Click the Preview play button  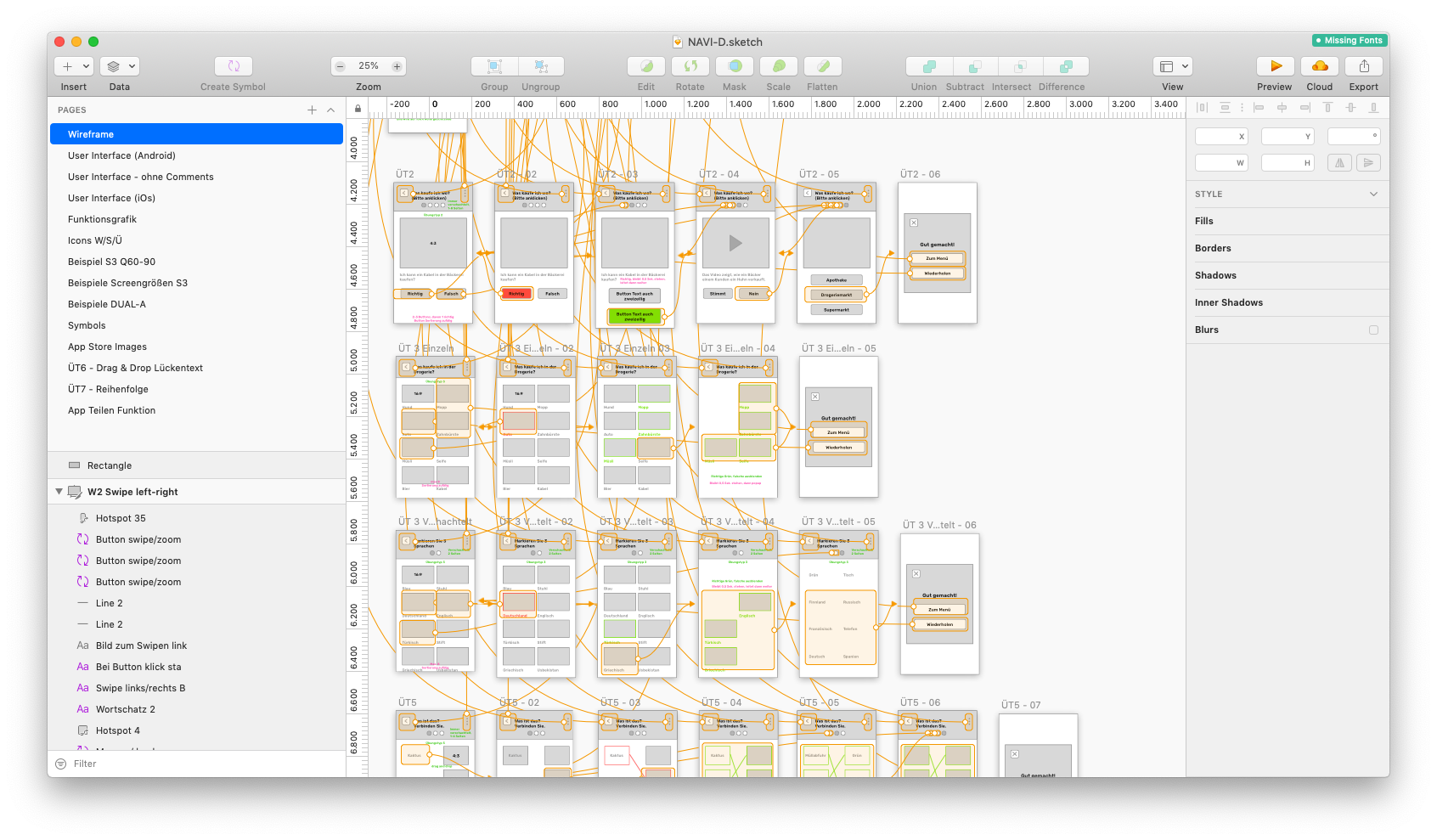(x=1276, y=66)
